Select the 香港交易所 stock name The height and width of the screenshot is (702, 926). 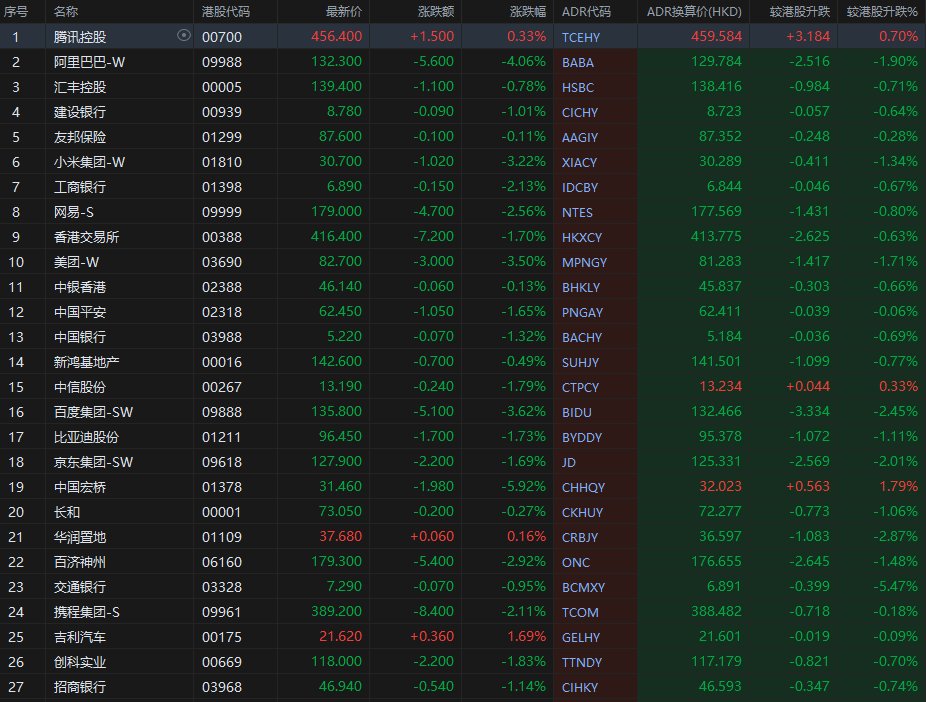(86, 237)
